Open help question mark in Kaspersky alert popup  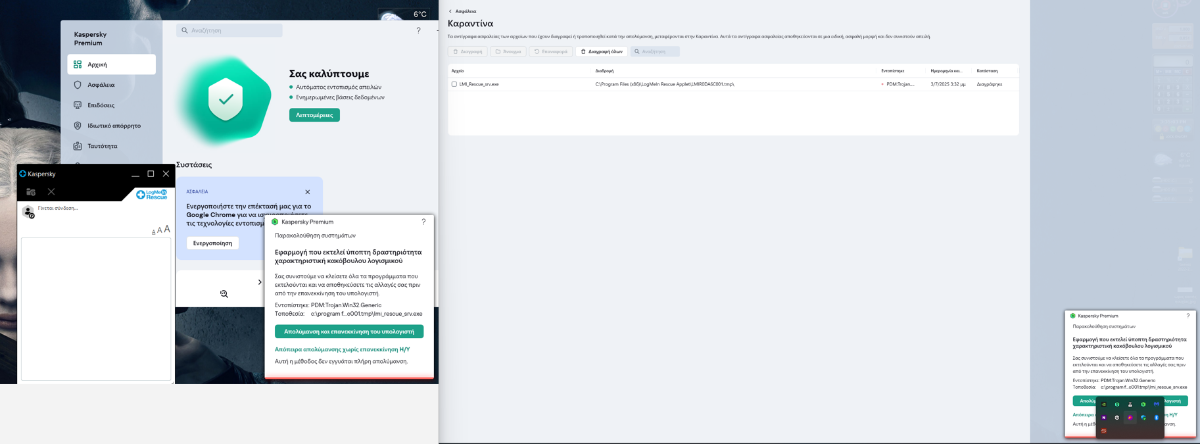(423, 221)
